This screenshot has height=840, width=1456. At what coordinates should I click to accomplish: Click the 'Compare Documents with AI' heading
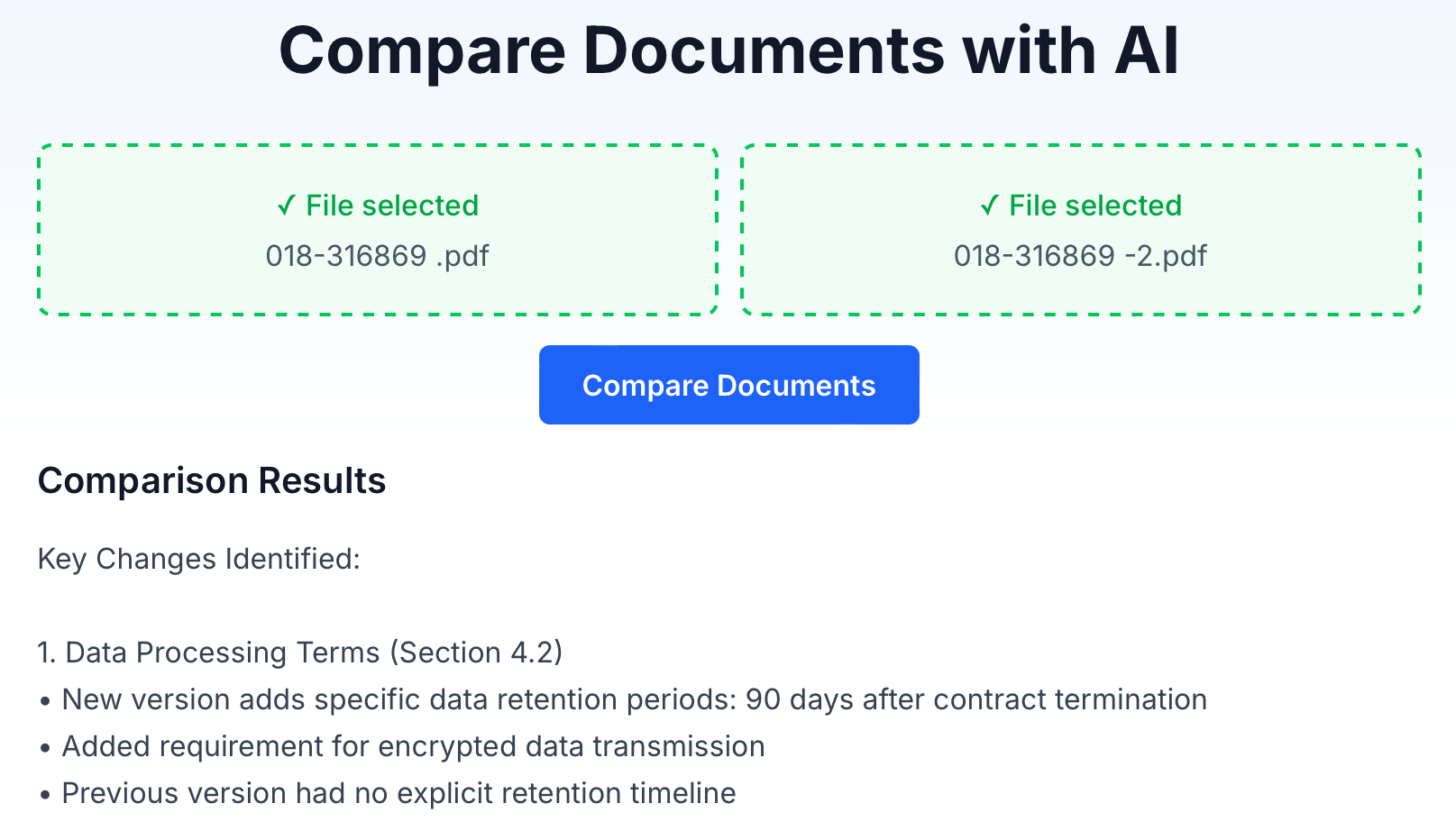(x=728, y=50)
